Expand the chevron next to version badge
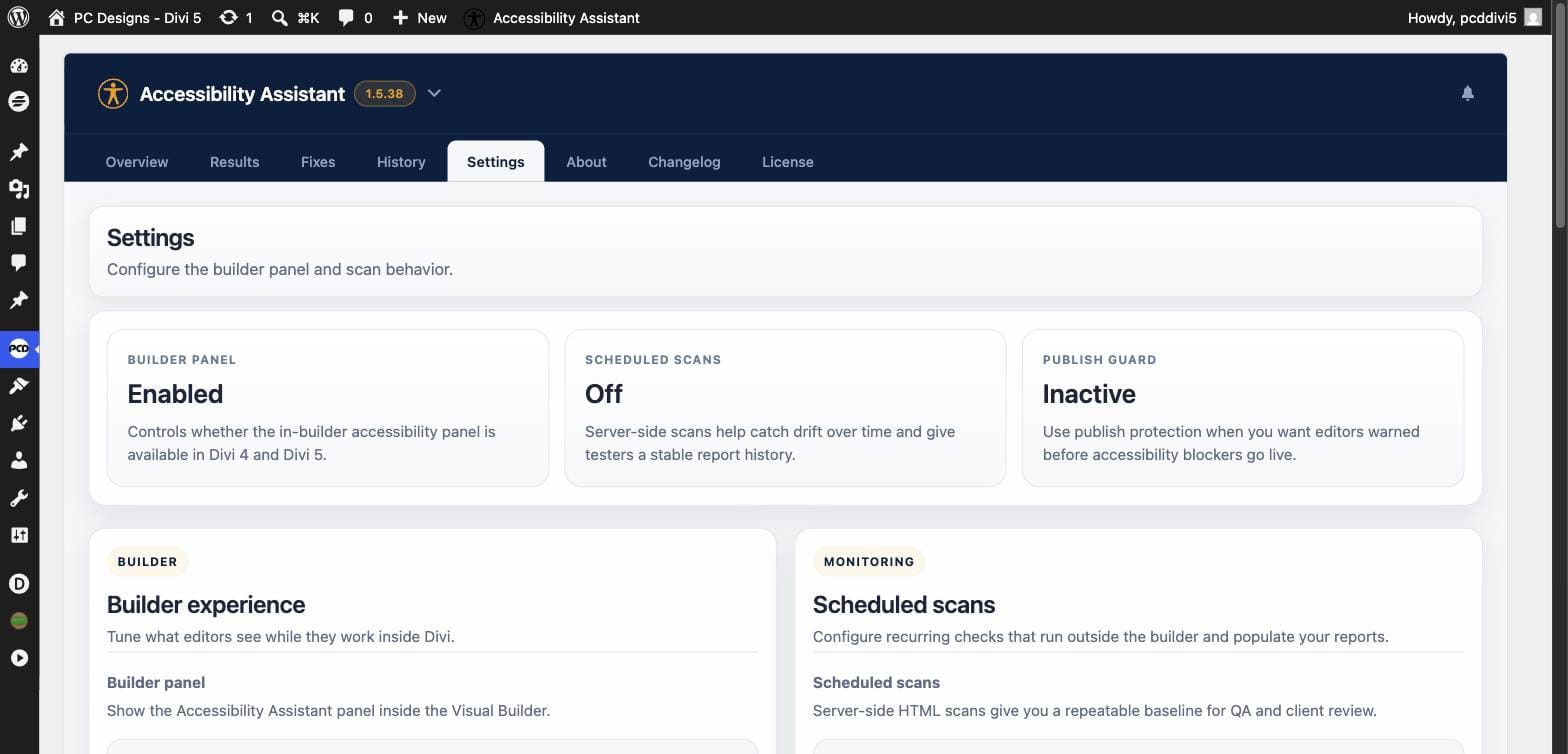This screenshot has height=754, width=1568. tap(434, 93)
